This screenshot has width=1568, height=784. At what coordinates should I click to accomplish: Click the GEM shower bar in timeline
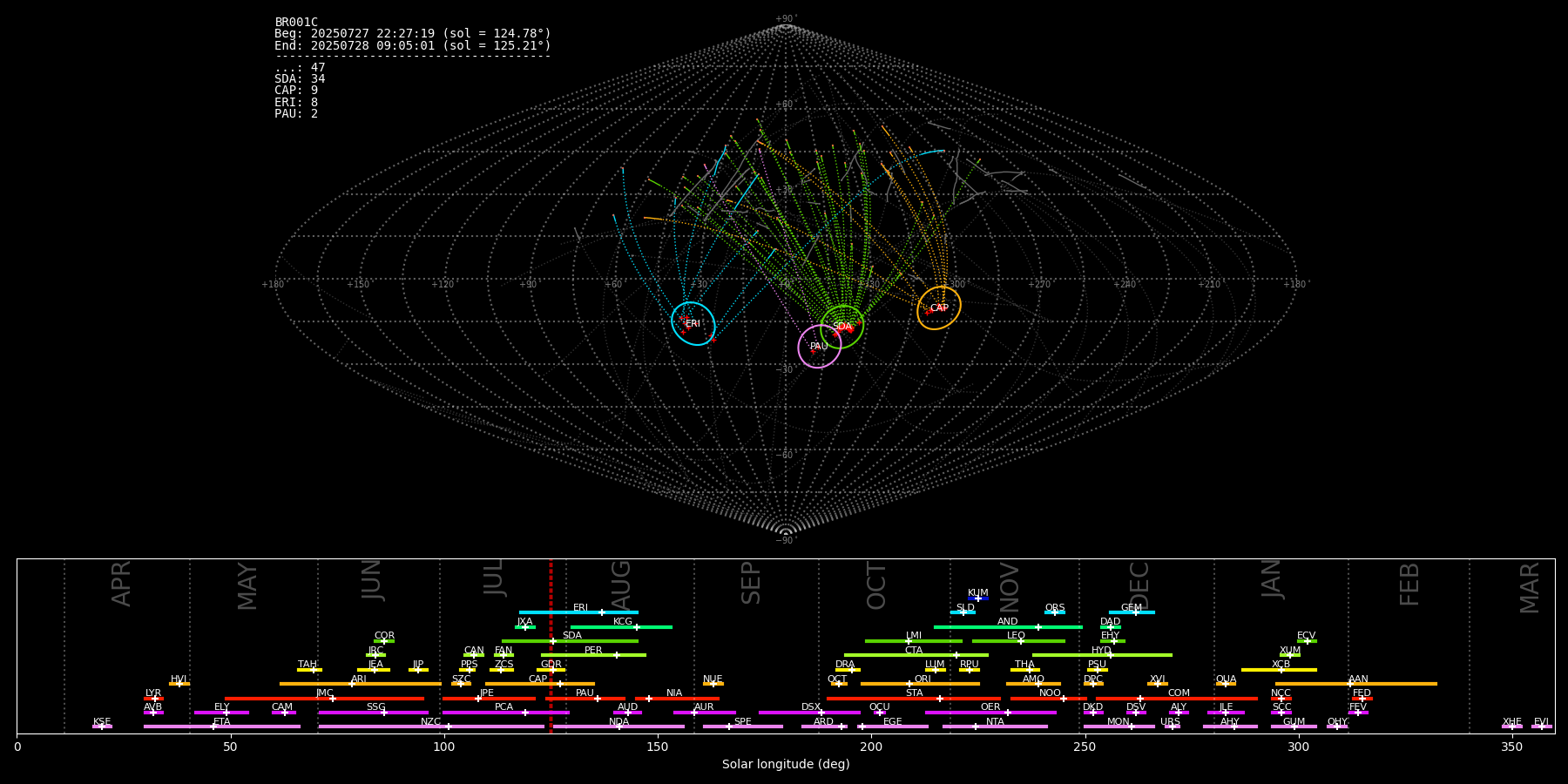pyautogui.click(x=1132, y=612)
